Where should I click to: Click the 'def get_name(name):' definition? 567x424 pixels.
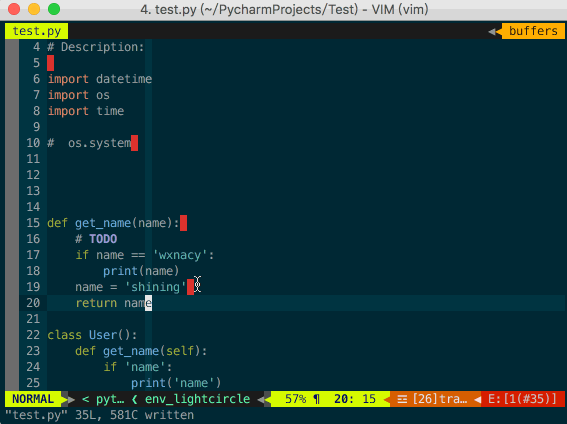click(x=113, y=223)
